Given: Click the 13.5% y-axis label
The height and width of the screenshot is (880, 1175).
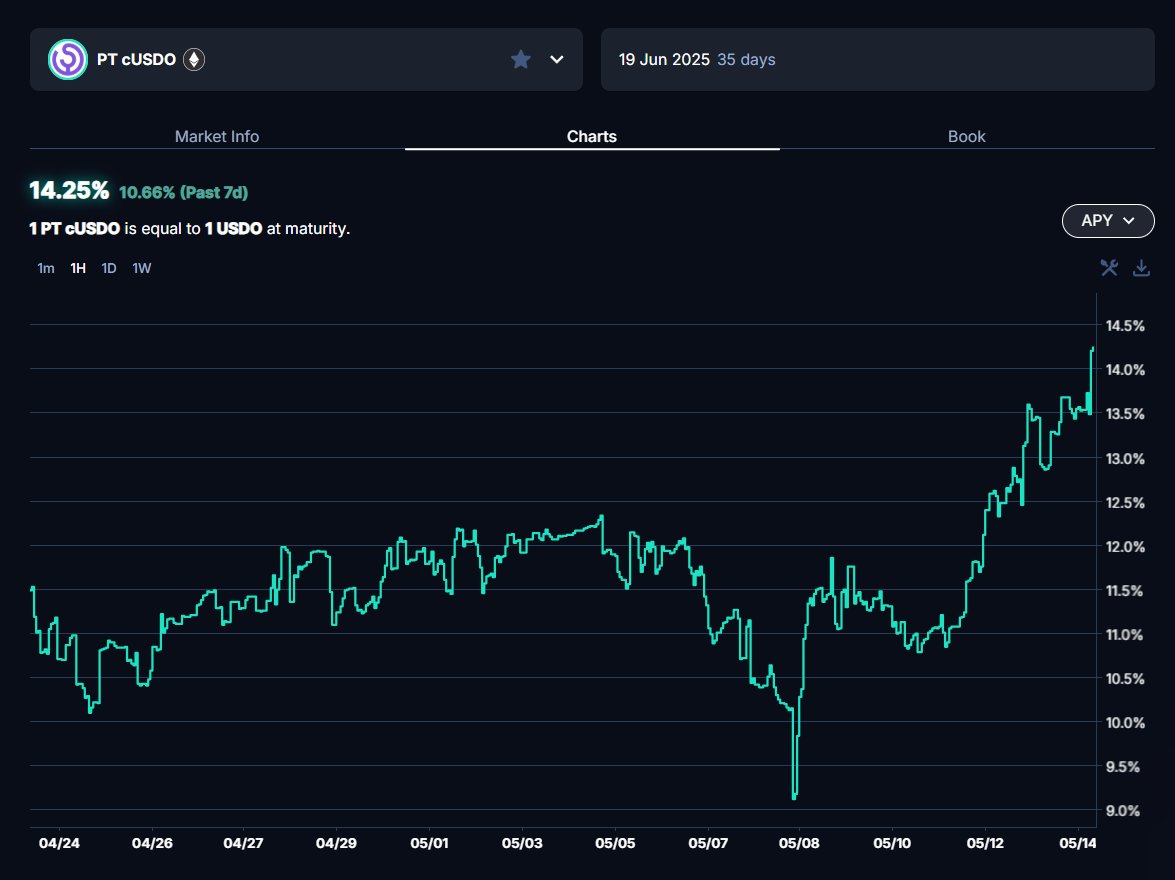Looking at the screenshot, I should click(1125, 414).
